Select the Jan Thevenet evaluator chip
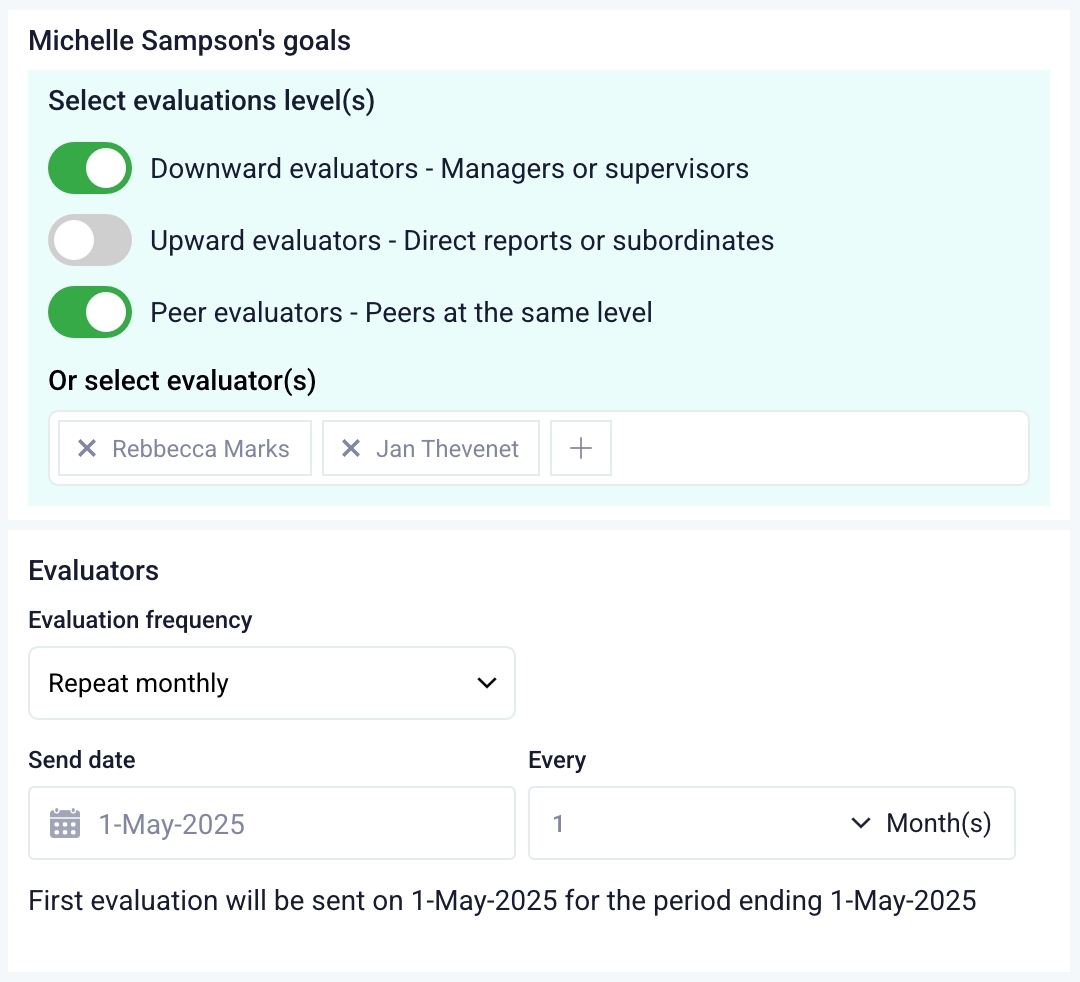1080x982 pixels. tap(447, 448)
